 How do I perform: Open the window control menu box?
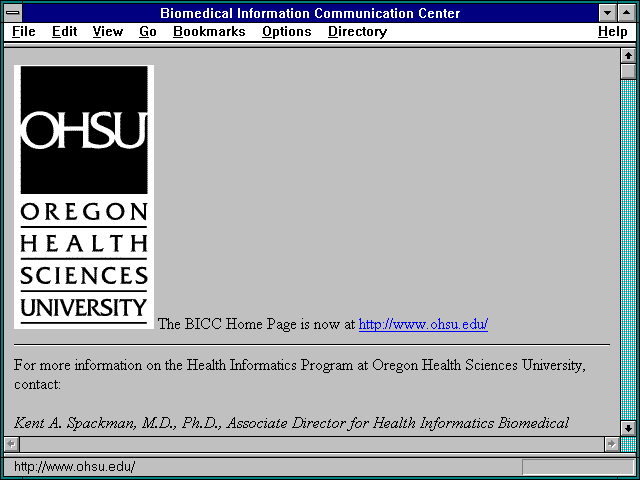pyautogui.click(x=13, y=13)
